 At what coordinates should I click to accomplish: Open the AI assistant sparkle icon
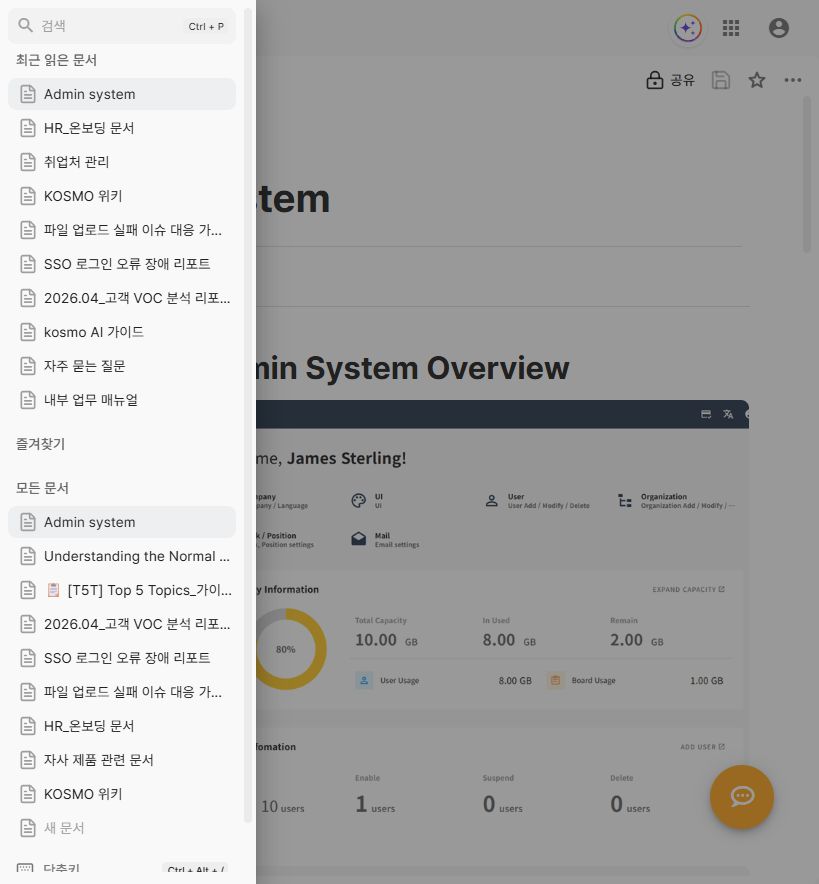(688, 28)
